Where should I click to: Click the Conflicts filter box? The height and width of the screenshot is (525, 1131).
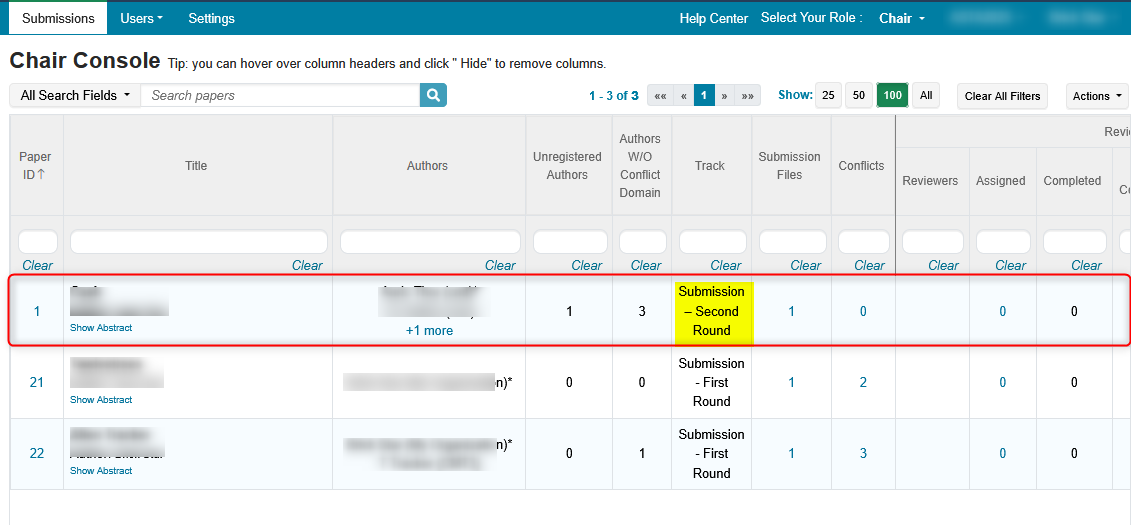[x=863, y=242]
